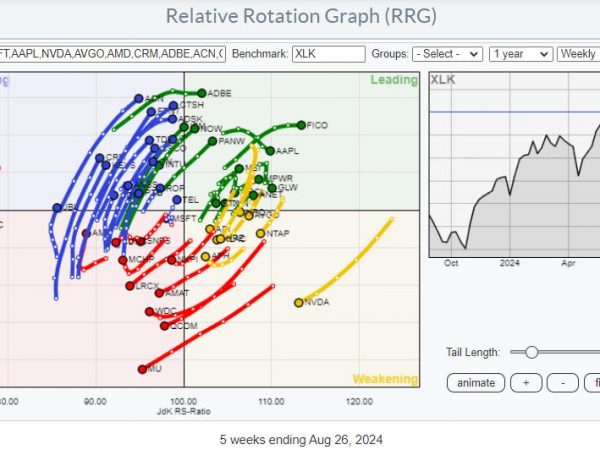Select the GLW data point
The height and width of the screenshot is (450, 600).
272,188
